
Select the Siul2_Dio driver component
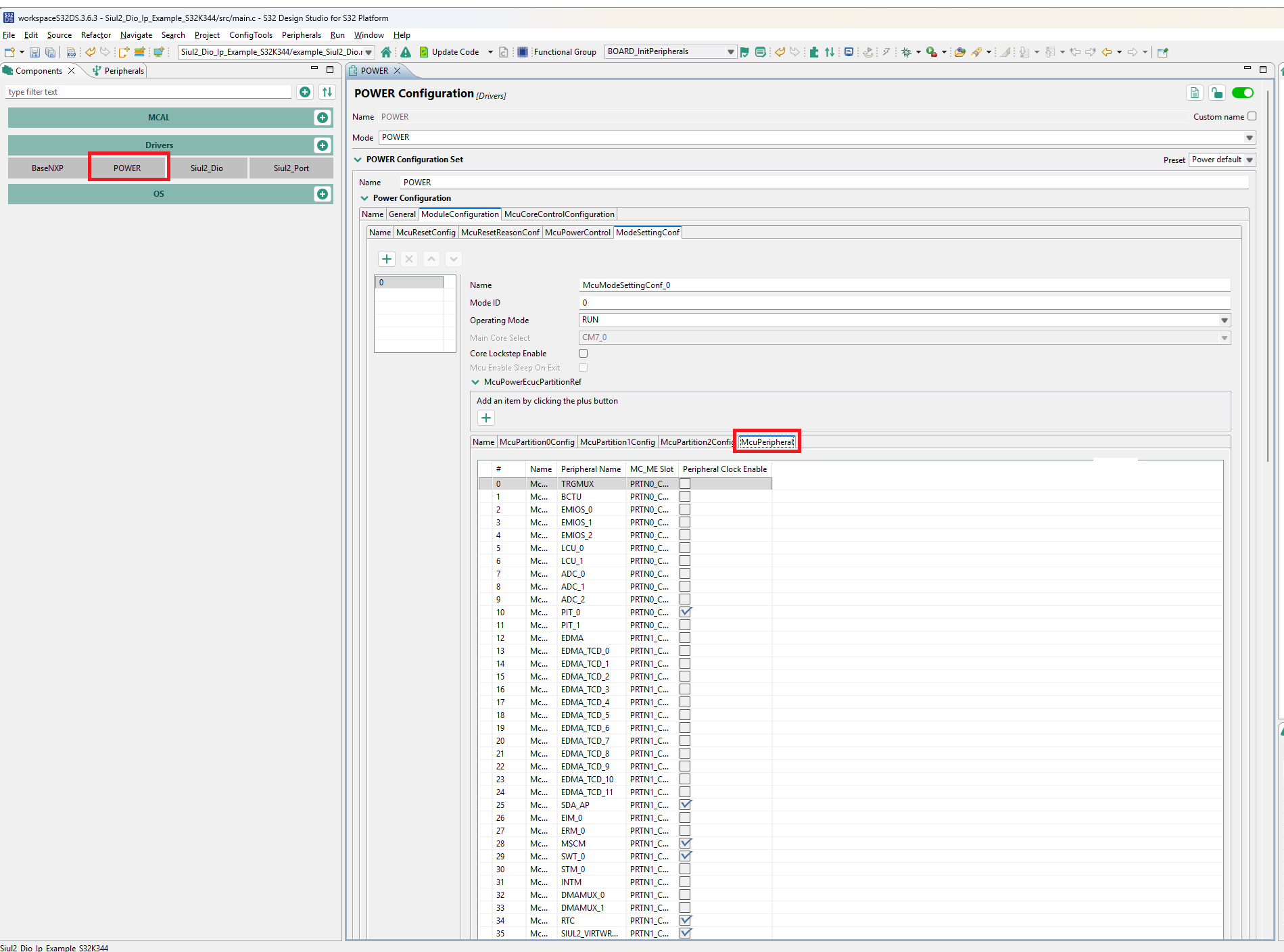click(207, 168)
